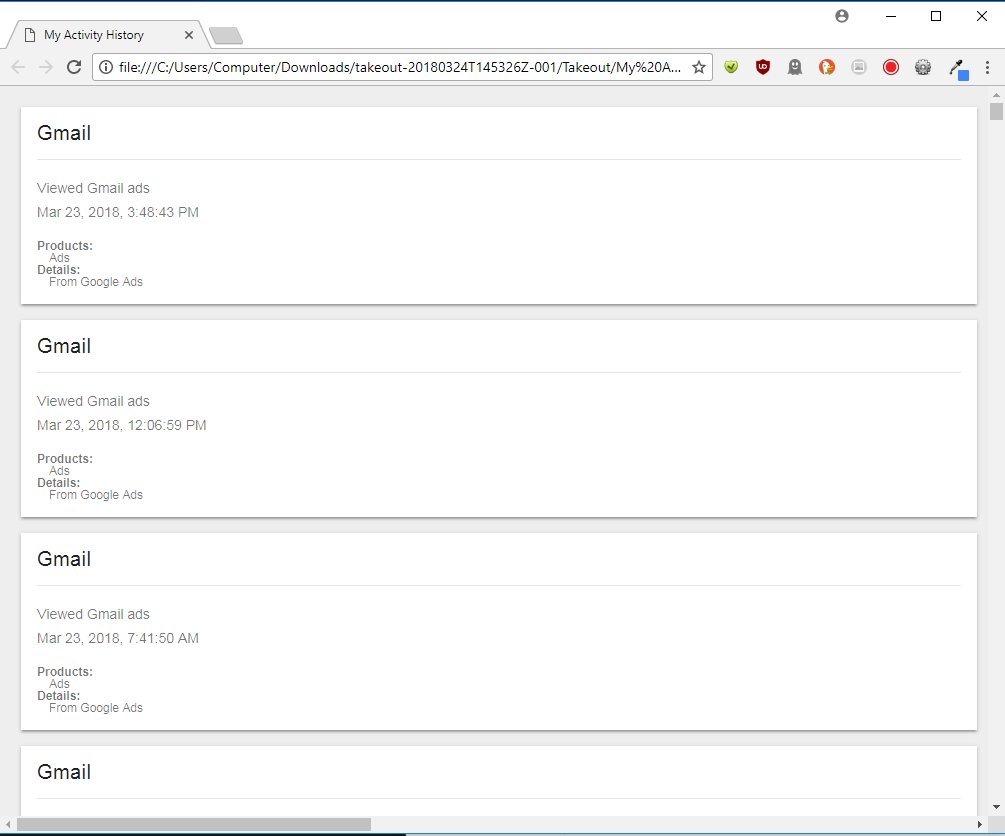The height and width of the screenshot is (836, 1005).
Task: Reload the page with refresh icon
Action: click(74, 67)
